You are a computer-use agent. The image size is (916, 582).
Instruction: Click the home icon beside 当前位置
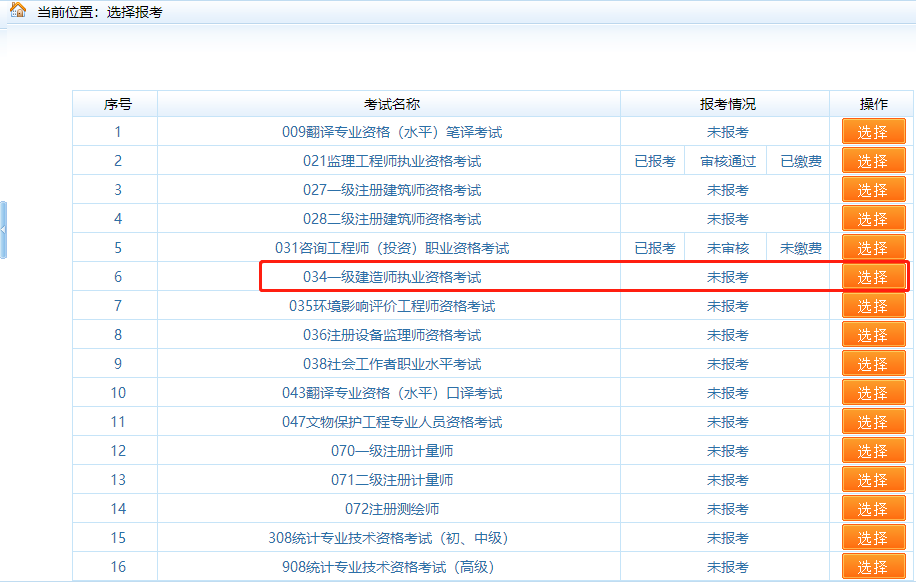[17, 11]
